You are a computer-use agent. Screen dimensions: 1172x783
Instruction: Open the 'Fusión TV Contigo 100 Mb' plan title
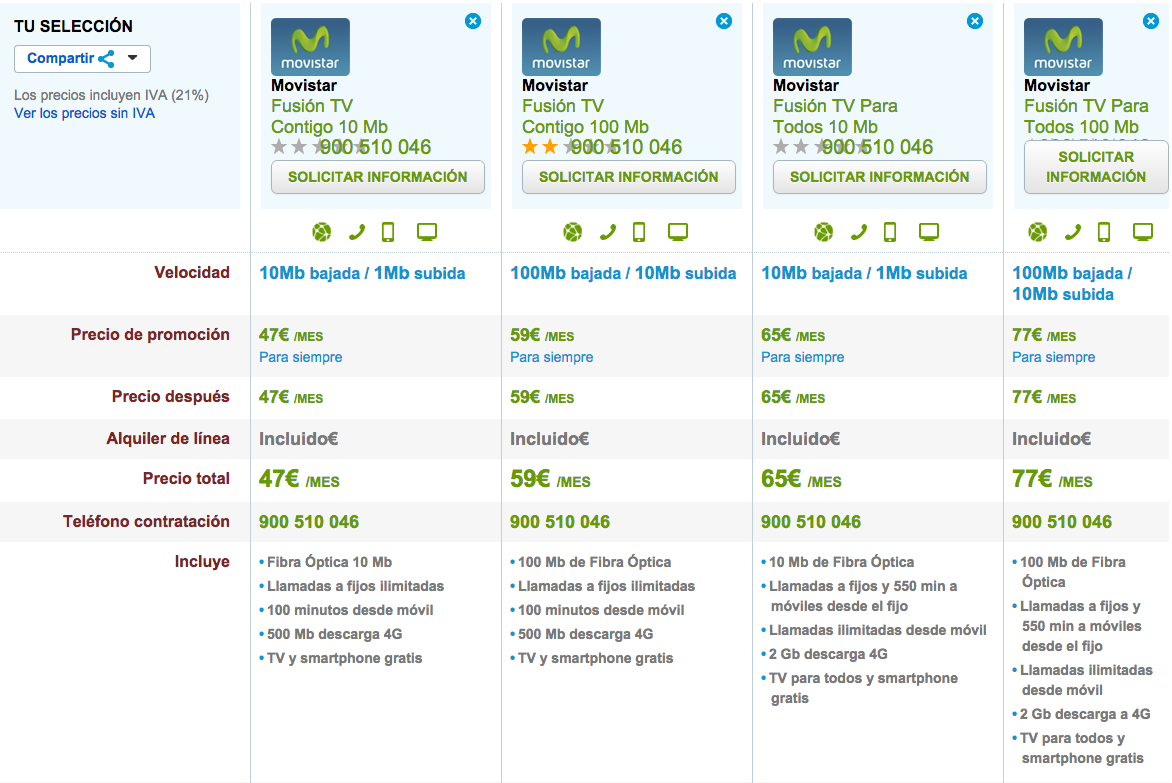(585, 117)
